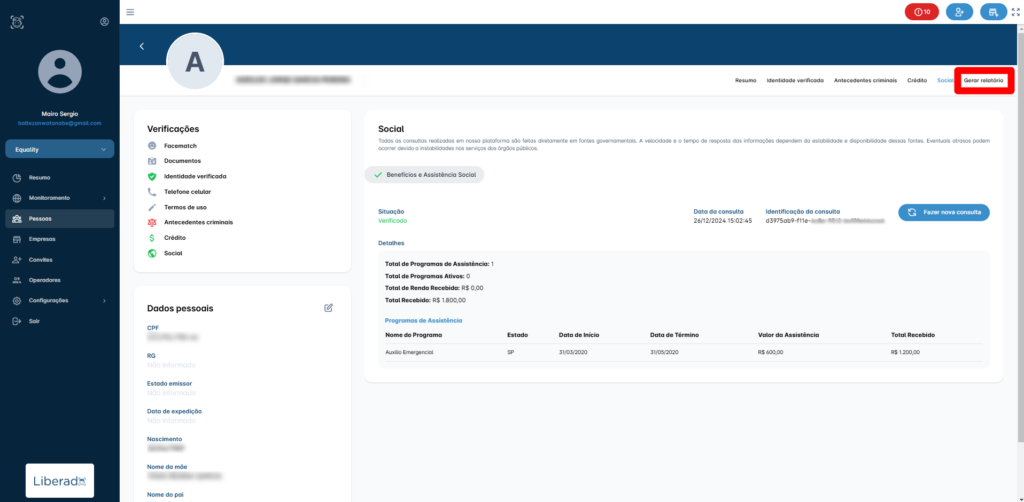Click the Convites add-user icon
The image size is (1024, 502).
pyautogui.click(x=17, y=260)
